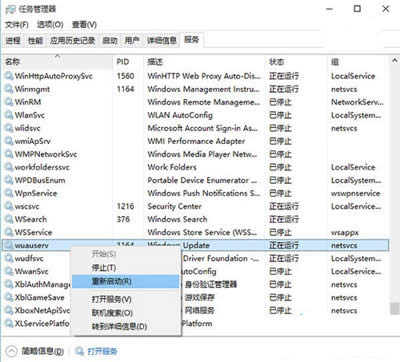Click the WpnService service icon
Viewport: 400px width, 362px height.
coord(9,193)
